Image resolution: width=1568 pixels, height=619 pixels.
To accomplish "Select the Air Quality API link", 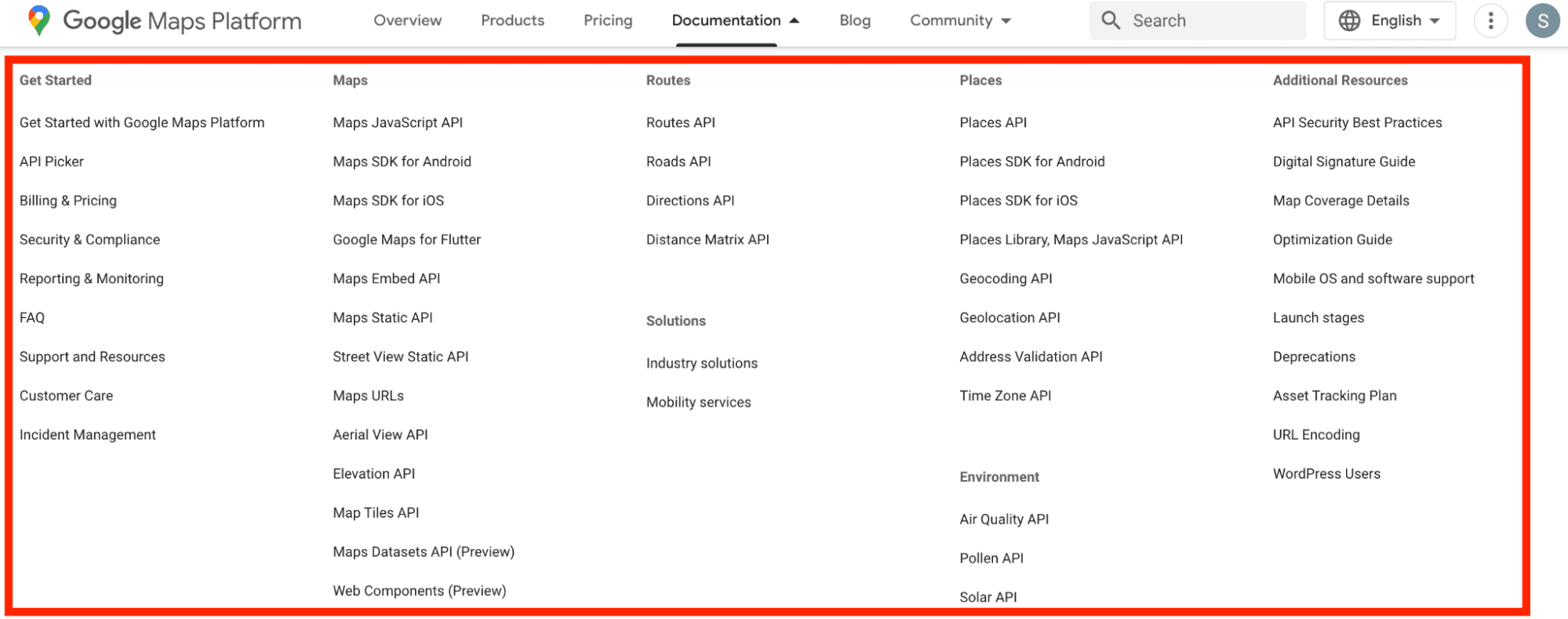I will point(1003,519).
